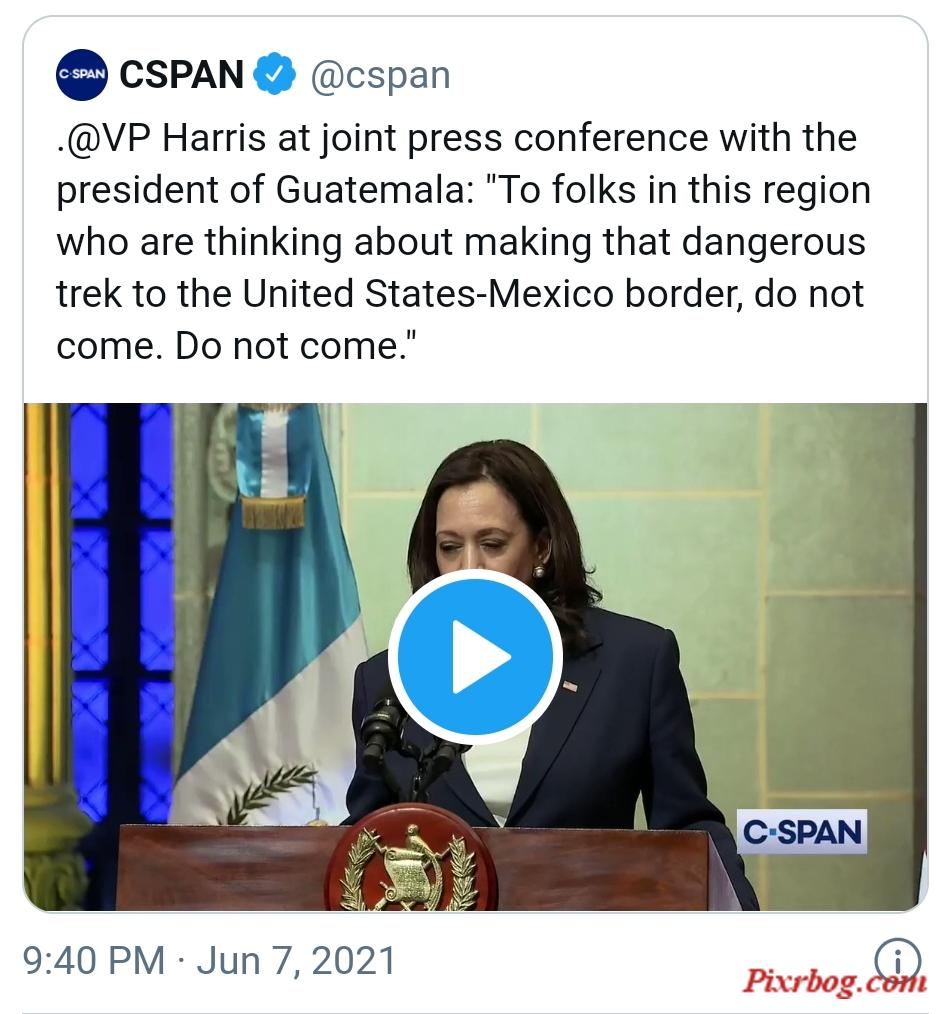Visit the red Pixrbog.com watermark
The image size is (947, 1014).
click(834, 981)
